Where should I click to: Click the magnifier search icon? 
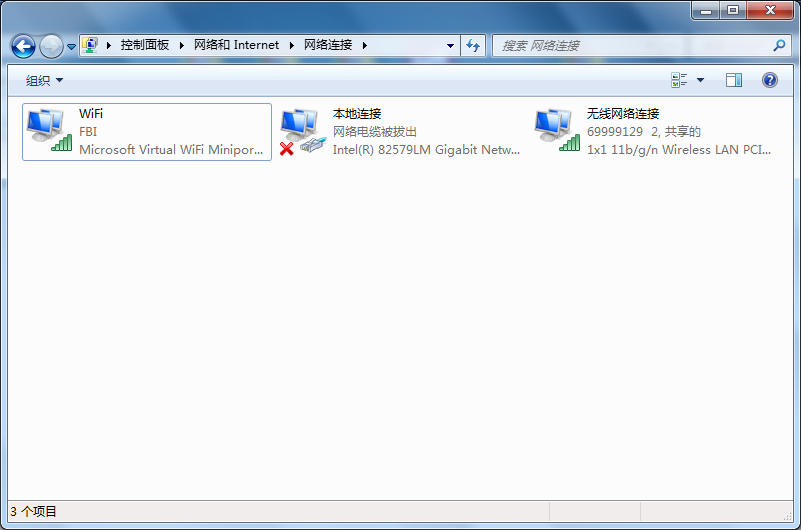779,45
